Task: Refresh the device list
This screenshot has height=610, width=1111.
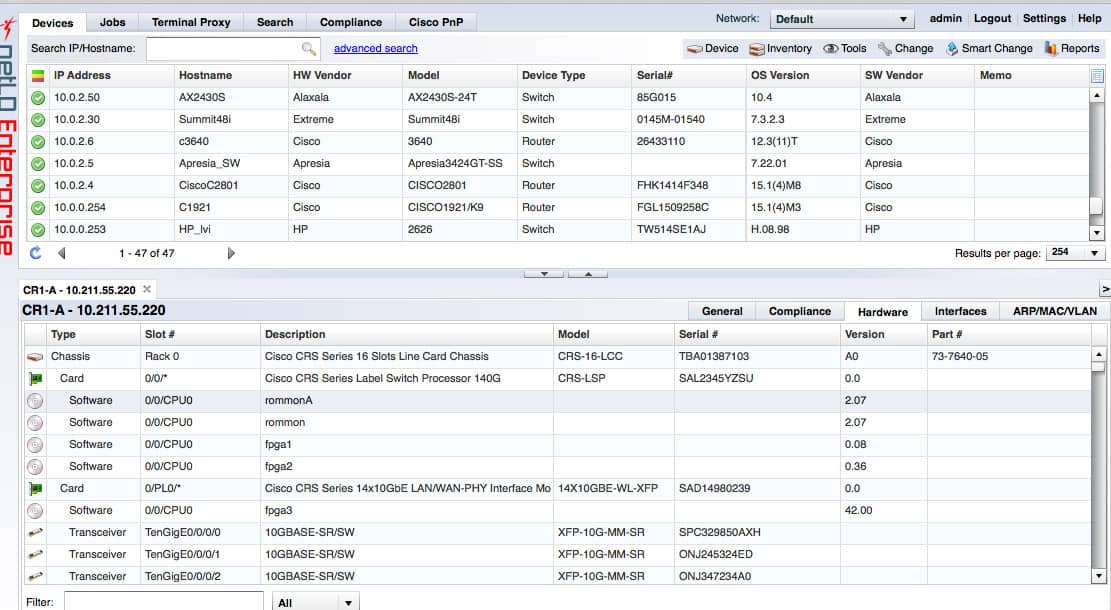Action: pos(35,253)
